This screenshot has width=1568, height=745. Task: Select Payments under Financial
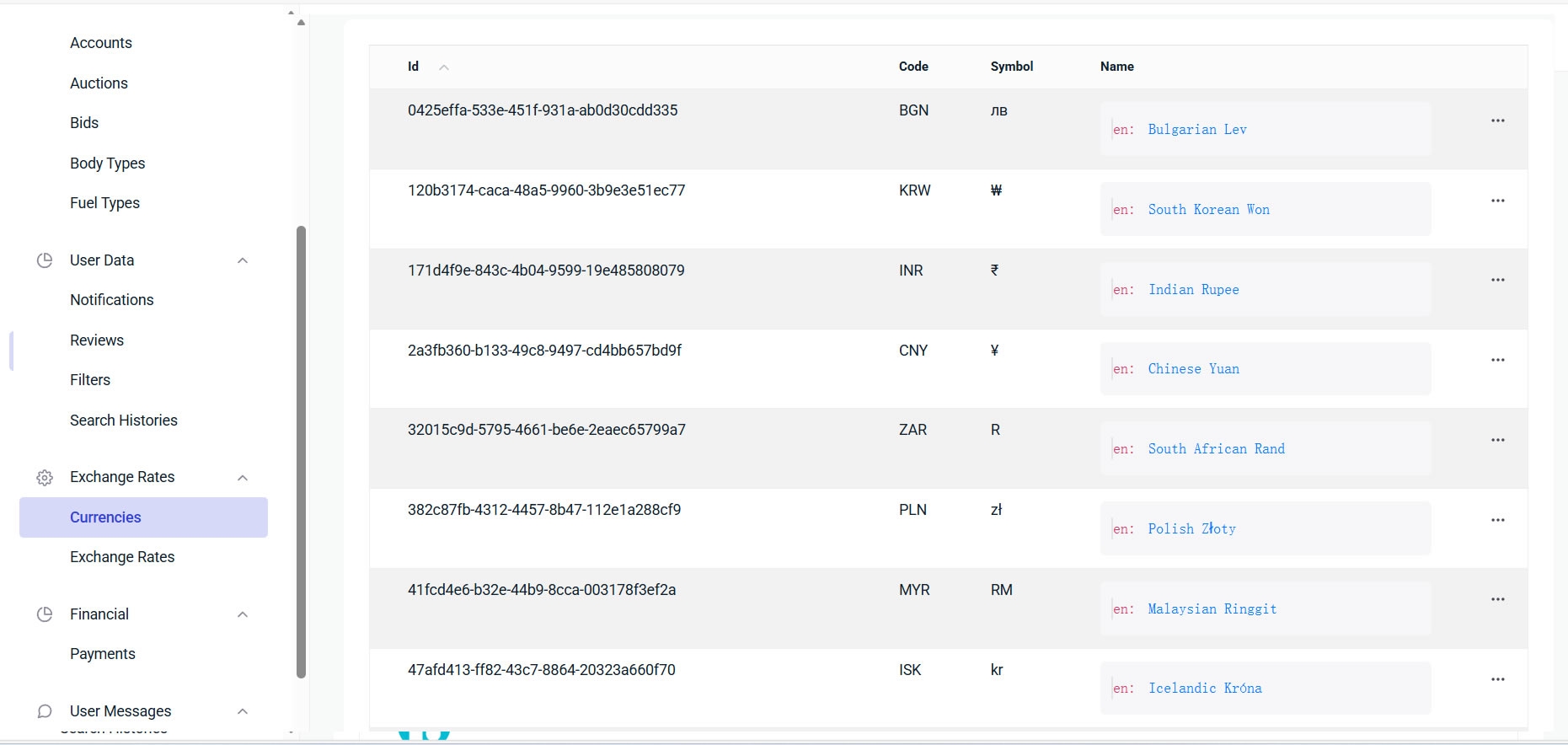tap(102, 654)
